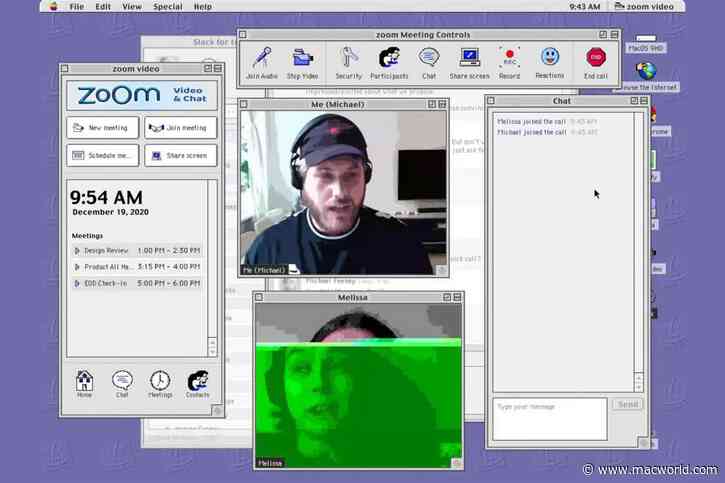
Task: Collapse the Chat window with its windowshade box
Action: coord(644,101)
